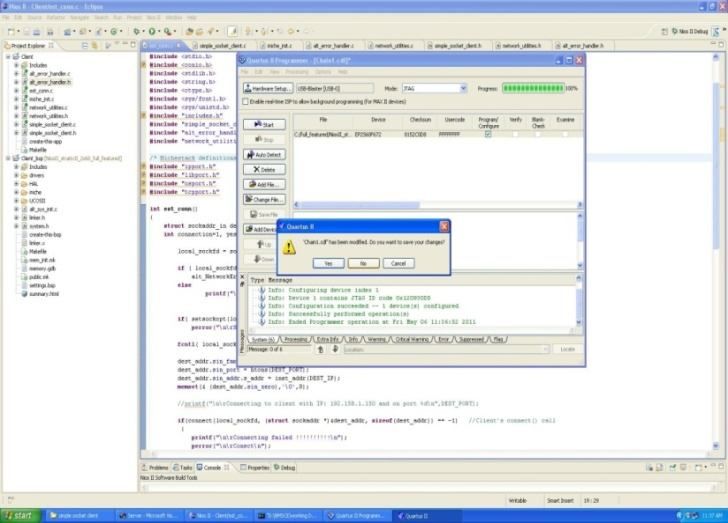Toggle the Blank-Check checkbox for the device row

(x=538, y=134)
